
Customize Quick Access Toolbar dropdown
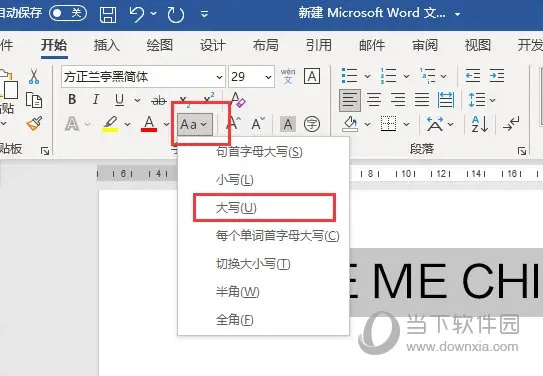(204, 14)
